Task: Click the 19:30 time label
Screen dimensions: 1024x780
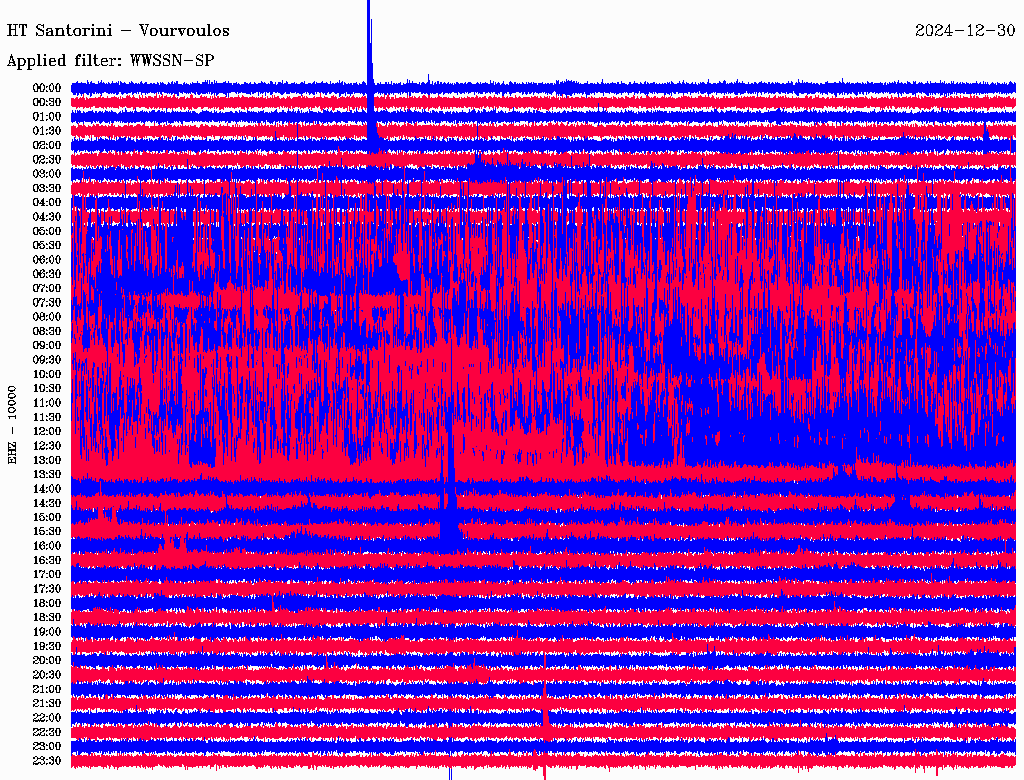Action: 47,646
